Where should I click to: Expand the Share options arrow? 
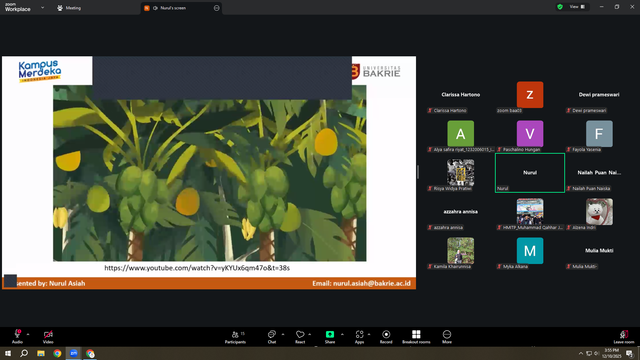pos(342,334)
